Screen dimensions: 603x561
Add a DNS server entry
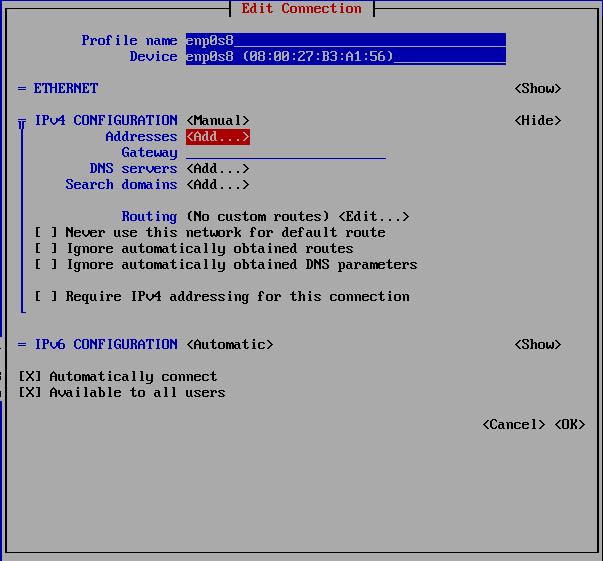[x=218, y=168]
